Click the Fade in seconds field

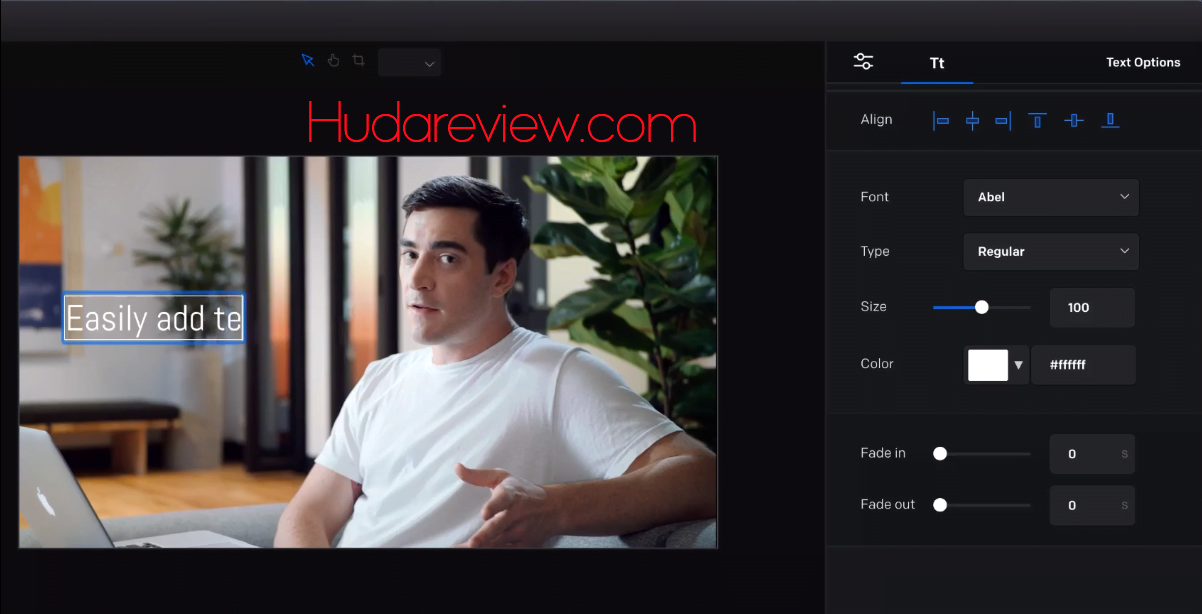coord(1092,454)
